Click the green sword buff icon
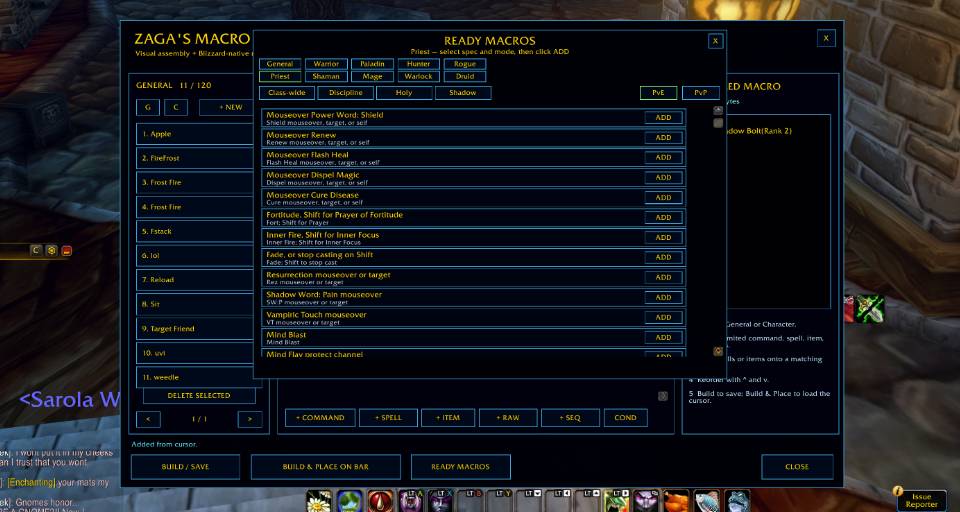 [x=870, y=308]
